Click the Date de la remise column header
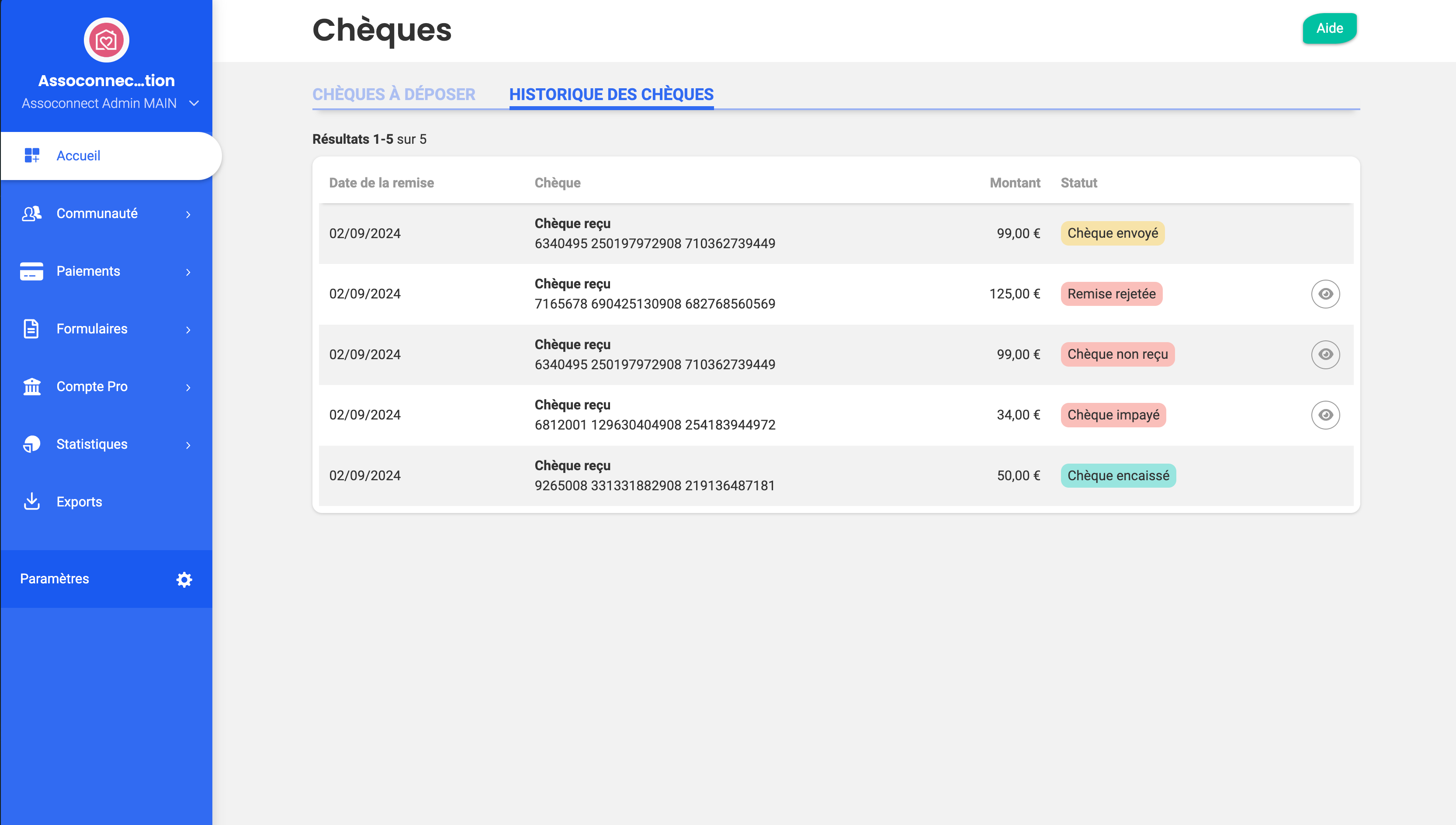 pyautogui.click(x=381, y=183)
